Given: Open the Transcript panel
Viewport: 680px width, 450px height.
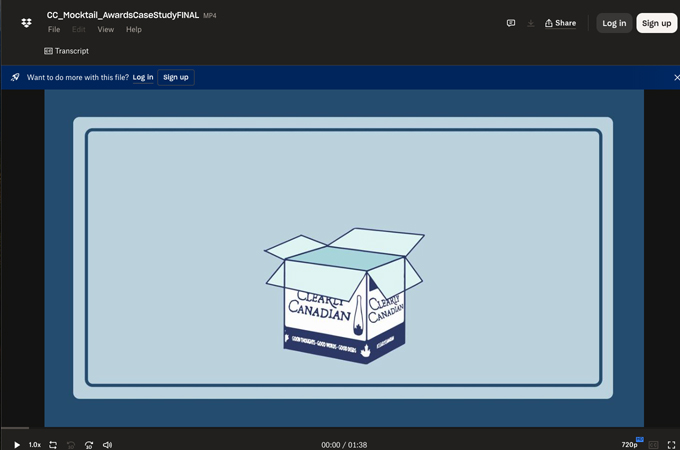Looking at the screenshot, I should [x=66, y=51].
